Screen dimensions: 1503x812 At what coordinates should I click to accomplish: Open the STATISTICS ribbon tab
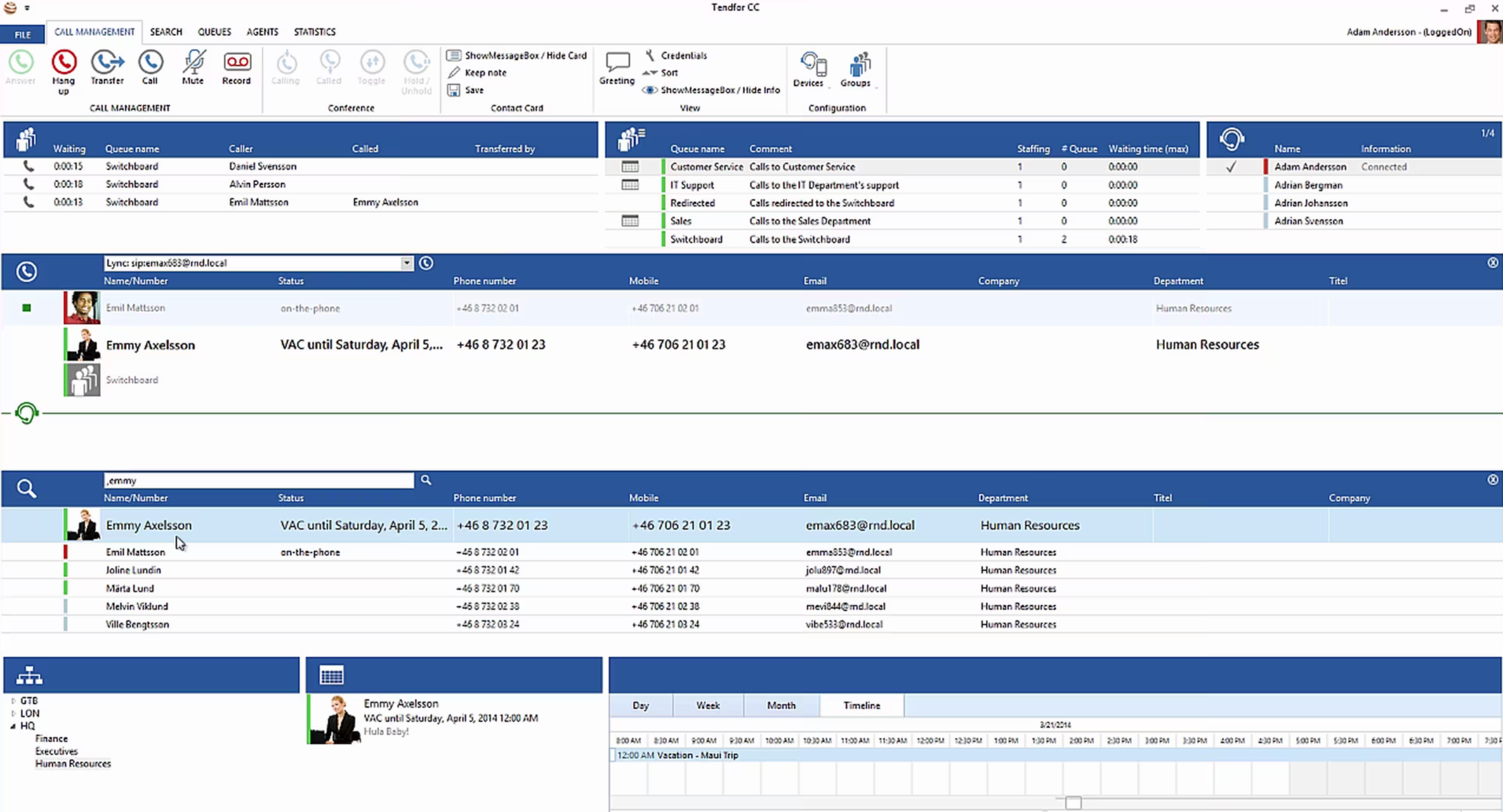tap(314, 32)
